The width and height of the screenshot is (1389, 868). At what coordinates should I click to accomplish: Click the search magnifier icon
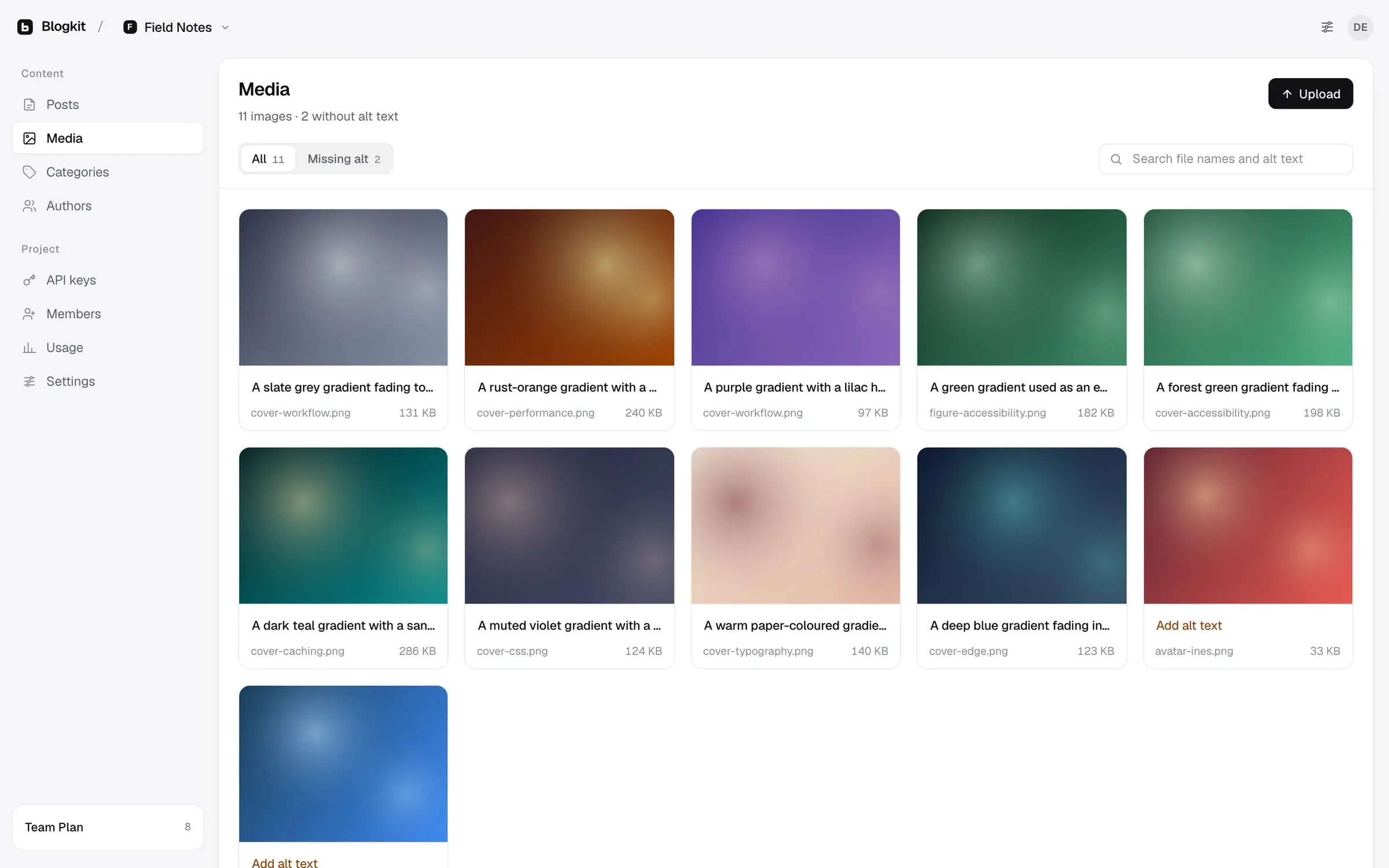[x=1116, y=159]
